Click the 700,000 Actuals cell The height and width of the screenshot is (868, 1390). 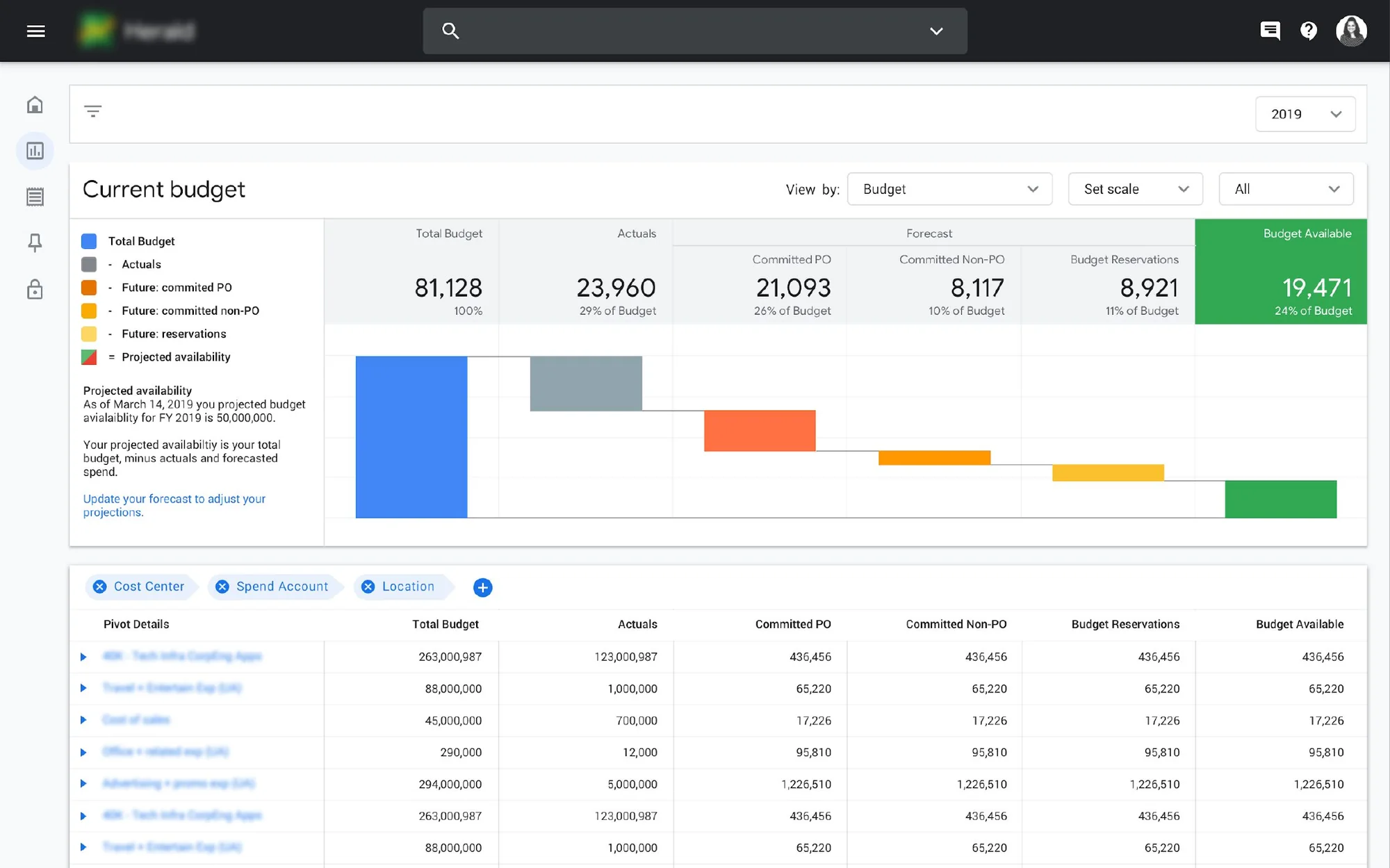tap(637, 721)
